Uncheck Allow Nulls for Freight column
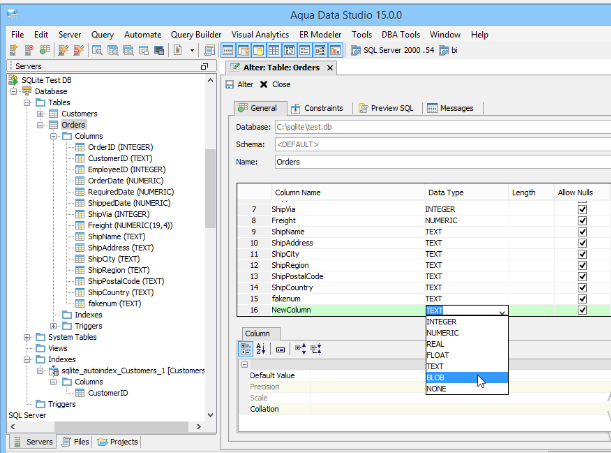Viewport: 611px width, 453px height. 581,220
